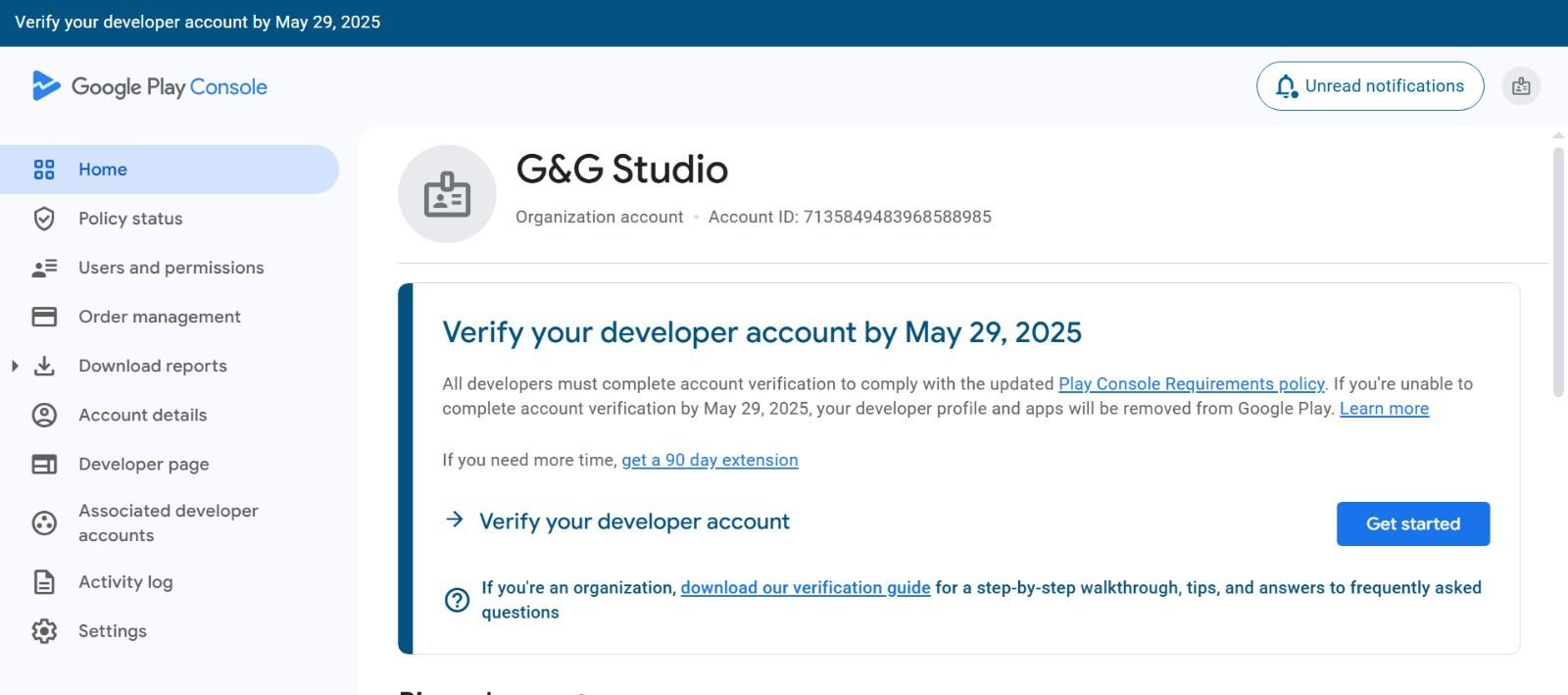Open Settings from the sidebar
The width and height of the screenshot is (1568, 695).
[170, 631]
